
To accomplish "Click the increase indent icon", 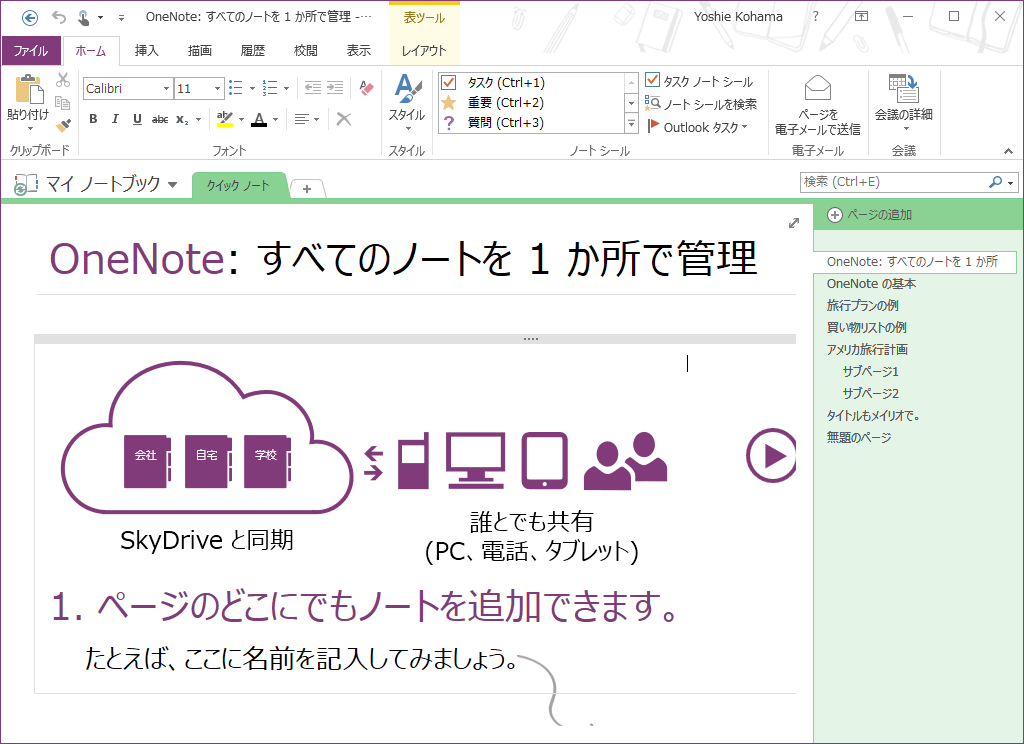I will coord(335,88).
